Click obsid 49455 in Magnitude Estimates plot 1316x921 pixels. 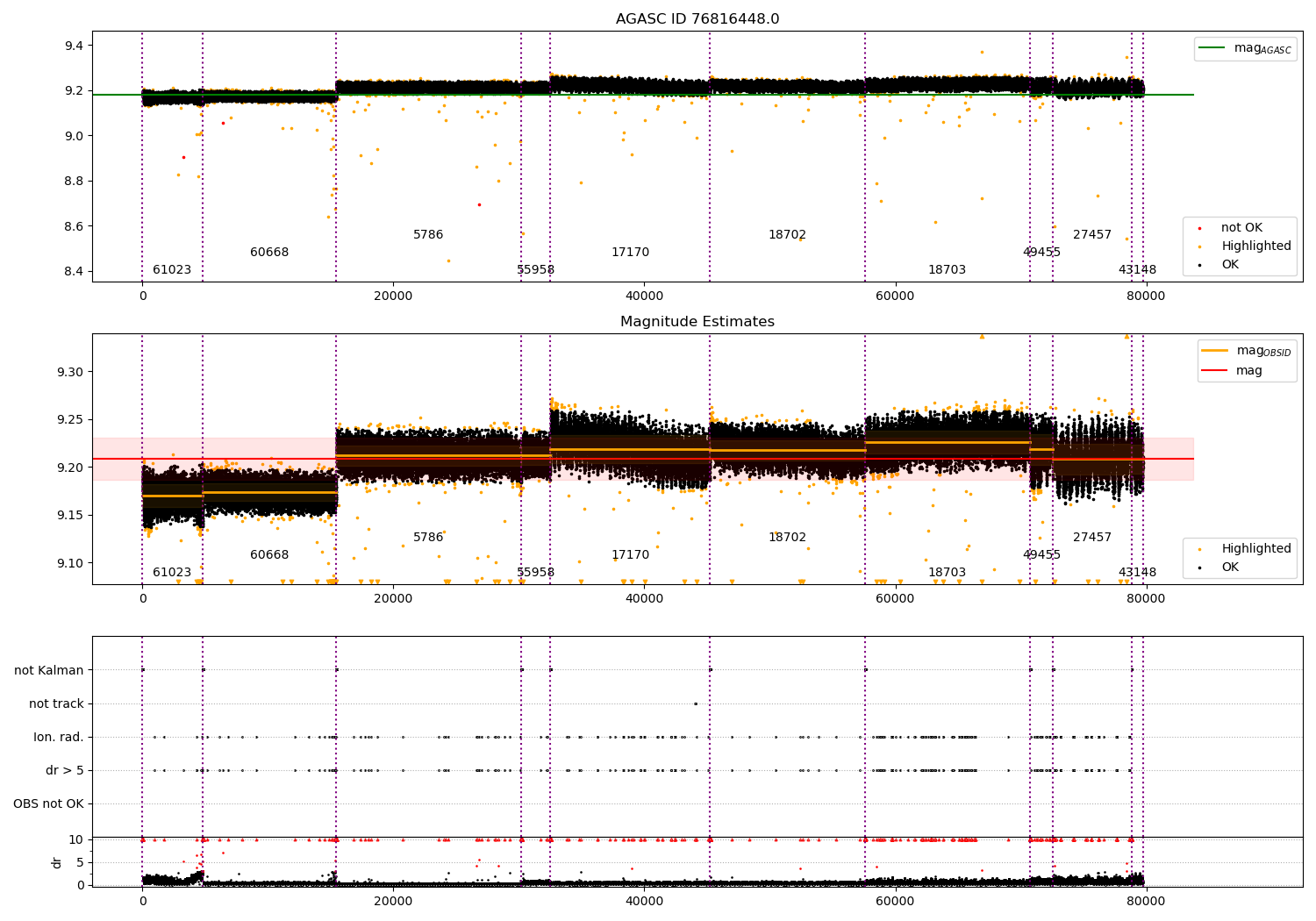pyautogui.click(x=1041, y=555)
